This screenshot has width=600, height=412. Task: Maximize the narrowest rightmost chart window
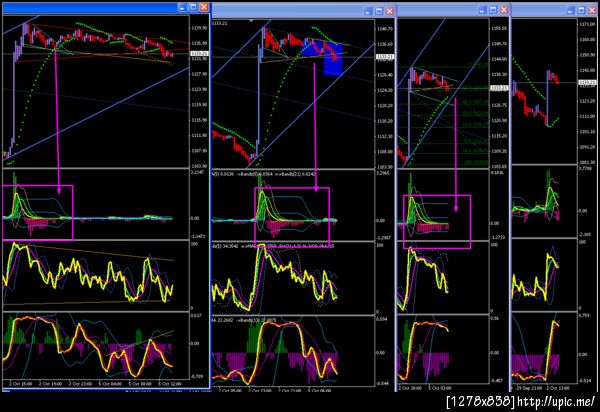(x=582, y=11)
